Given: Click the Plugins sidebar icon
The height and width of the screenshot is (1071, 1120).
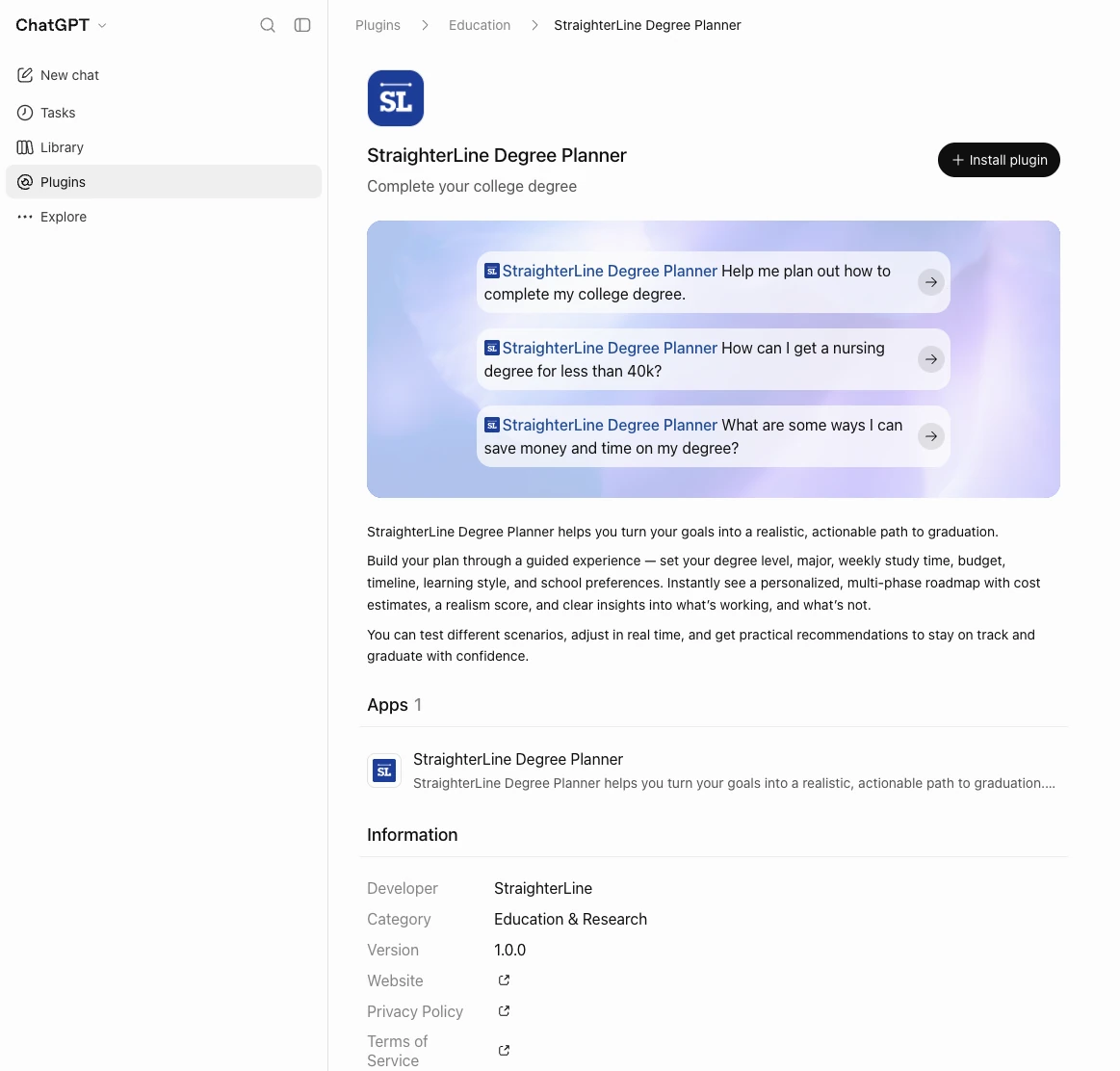Looking at the screenshot, I should click(x=25, y=182).
